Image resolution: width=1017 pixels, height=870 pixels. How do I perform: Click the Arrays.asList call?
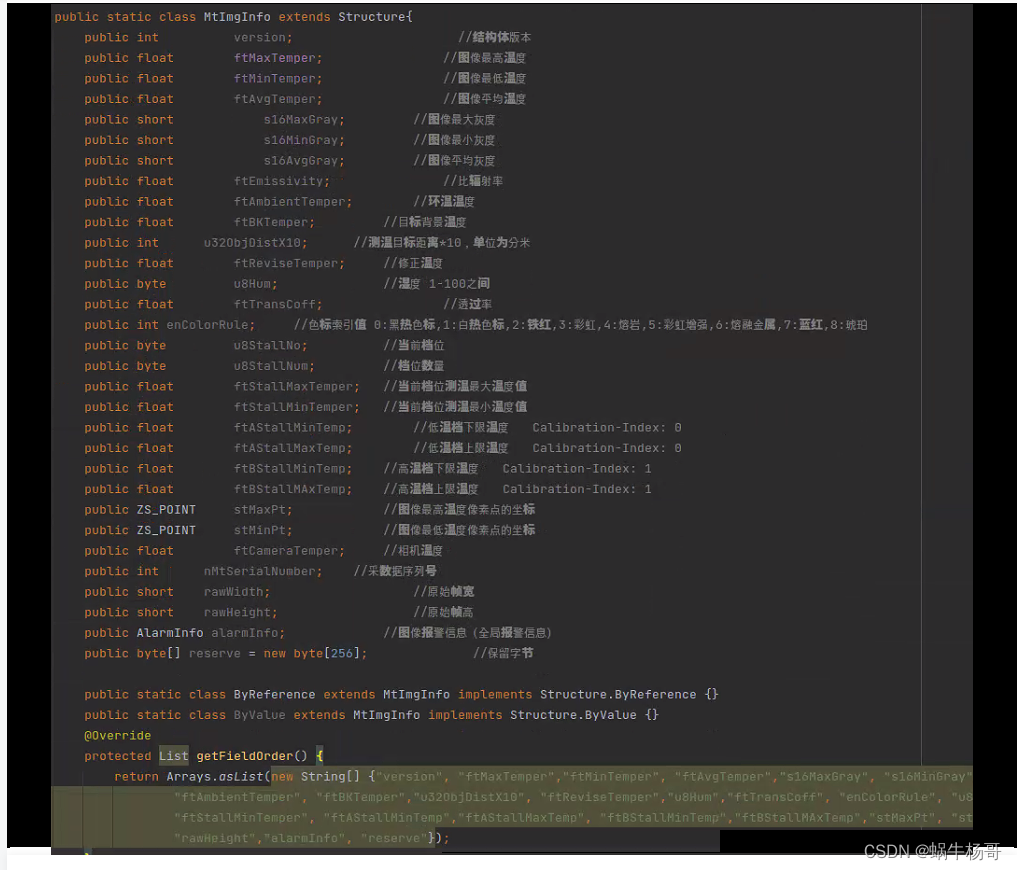point(215,777)
